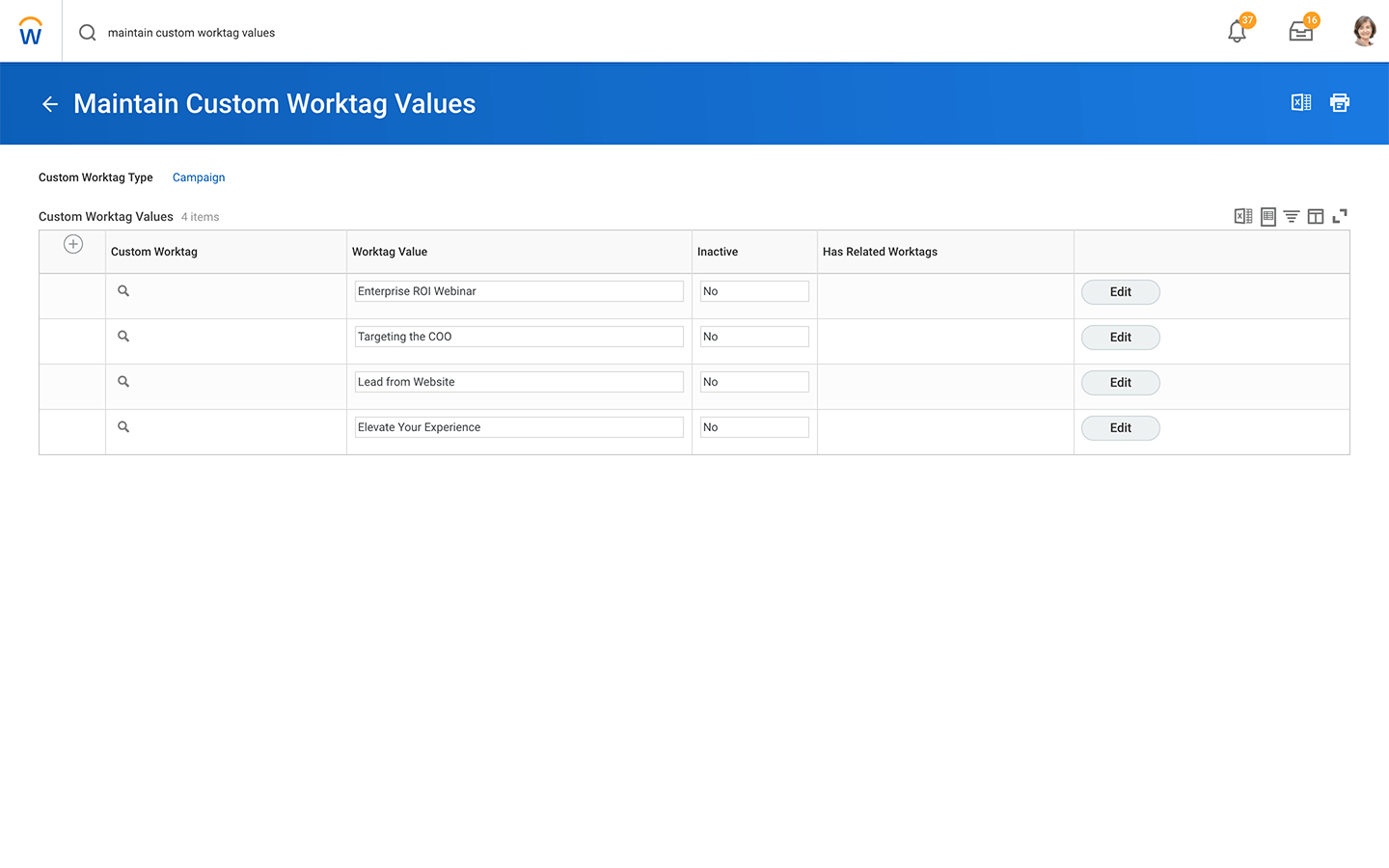Open the user profile avatar
1389x868 pixels.
pyautogui.click(x=1364, y=32)
